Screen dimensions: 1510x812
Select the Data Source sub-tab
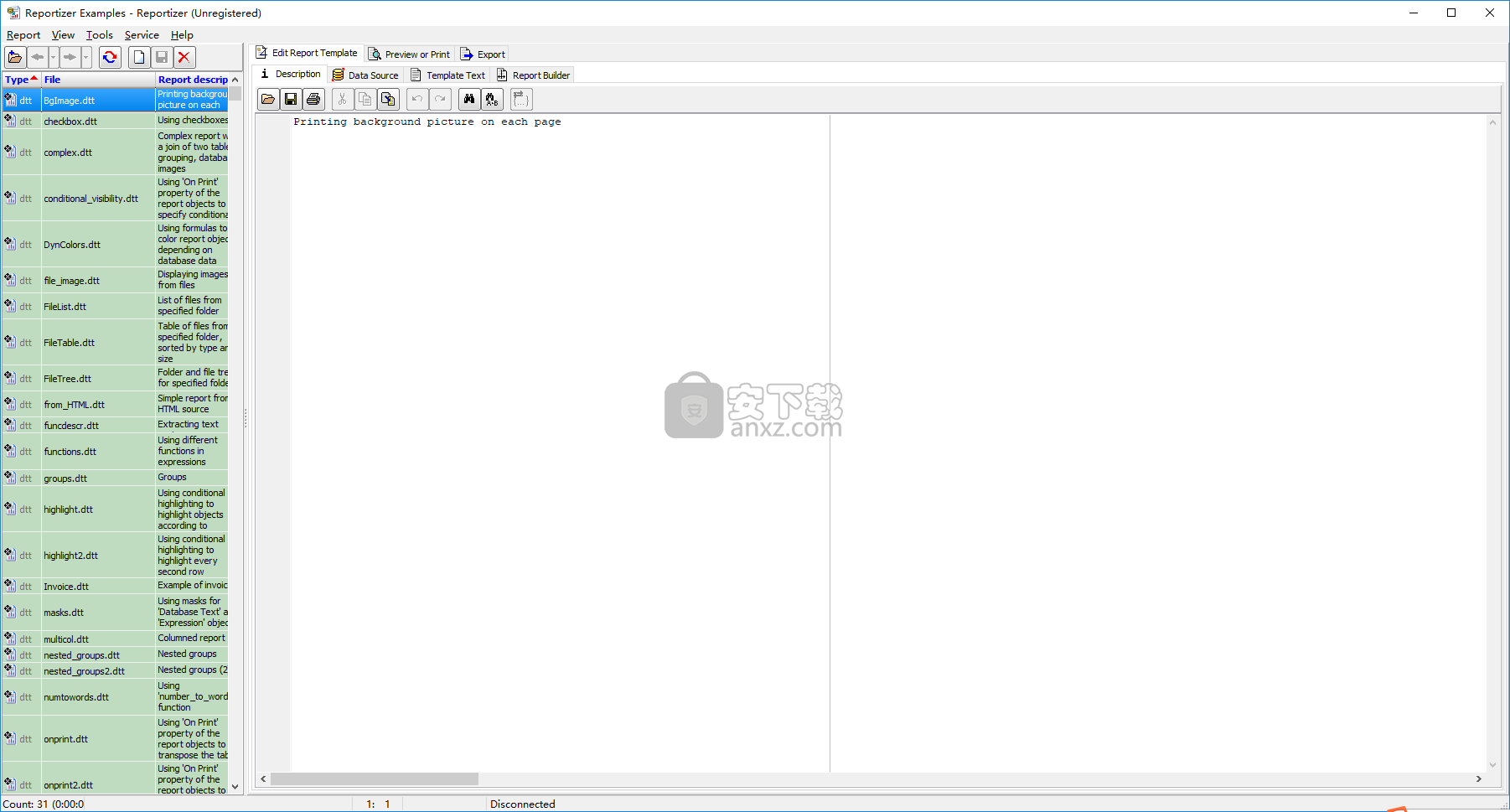click(x=365, y=75)
